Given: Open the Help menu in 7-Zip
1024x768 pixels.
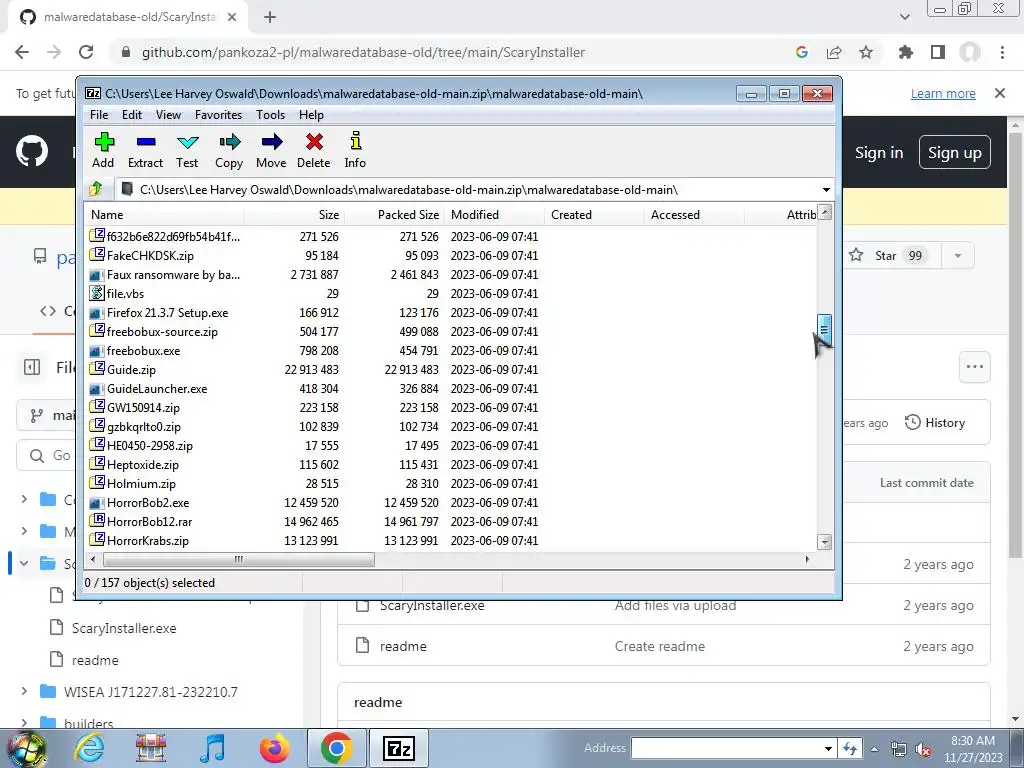Looking at the screenshot, I should (x=312, y=115).
